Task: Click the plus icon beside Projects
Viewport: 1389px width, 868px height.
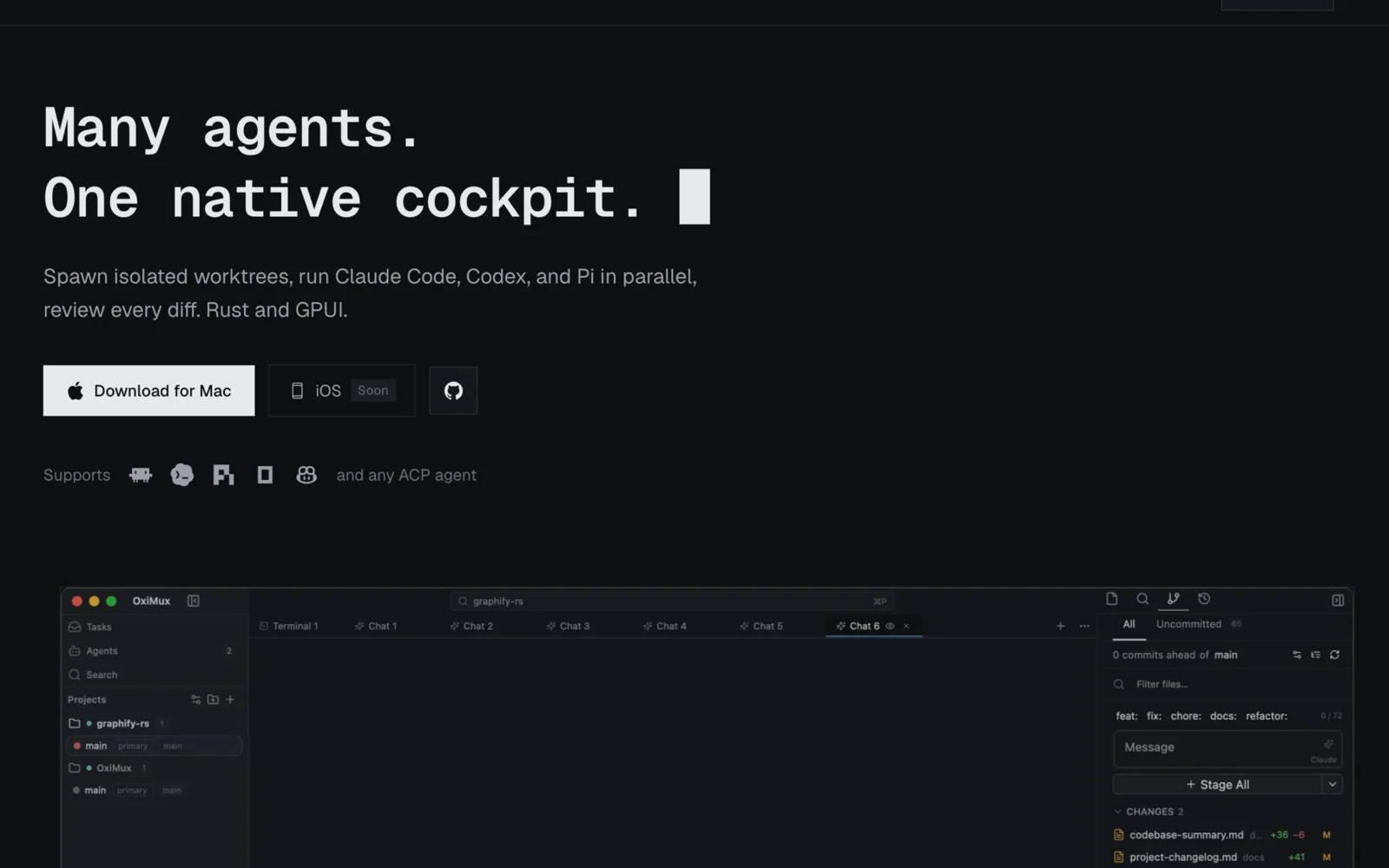Action: [x=230, y=700]
